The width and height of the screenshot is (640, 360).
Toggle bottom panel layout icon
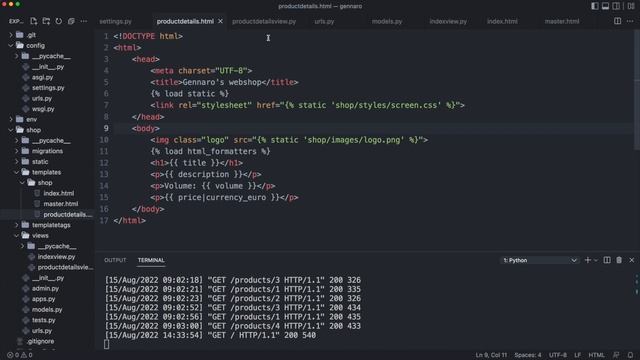point(605,6)
